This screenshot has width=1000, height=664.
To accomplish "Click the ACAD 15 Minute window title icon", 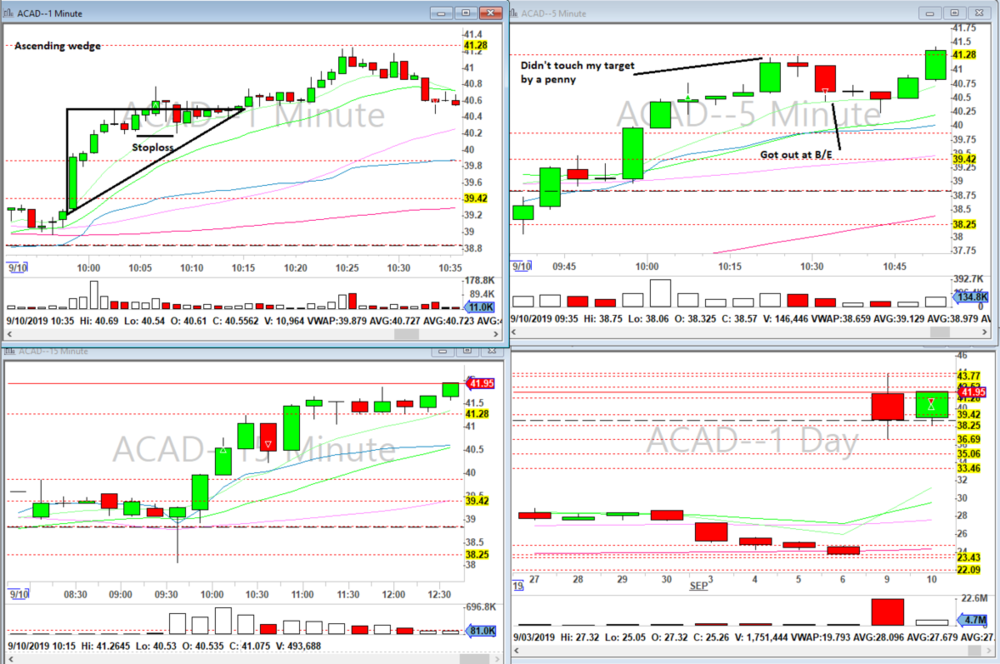I will (x=9, y=351).
